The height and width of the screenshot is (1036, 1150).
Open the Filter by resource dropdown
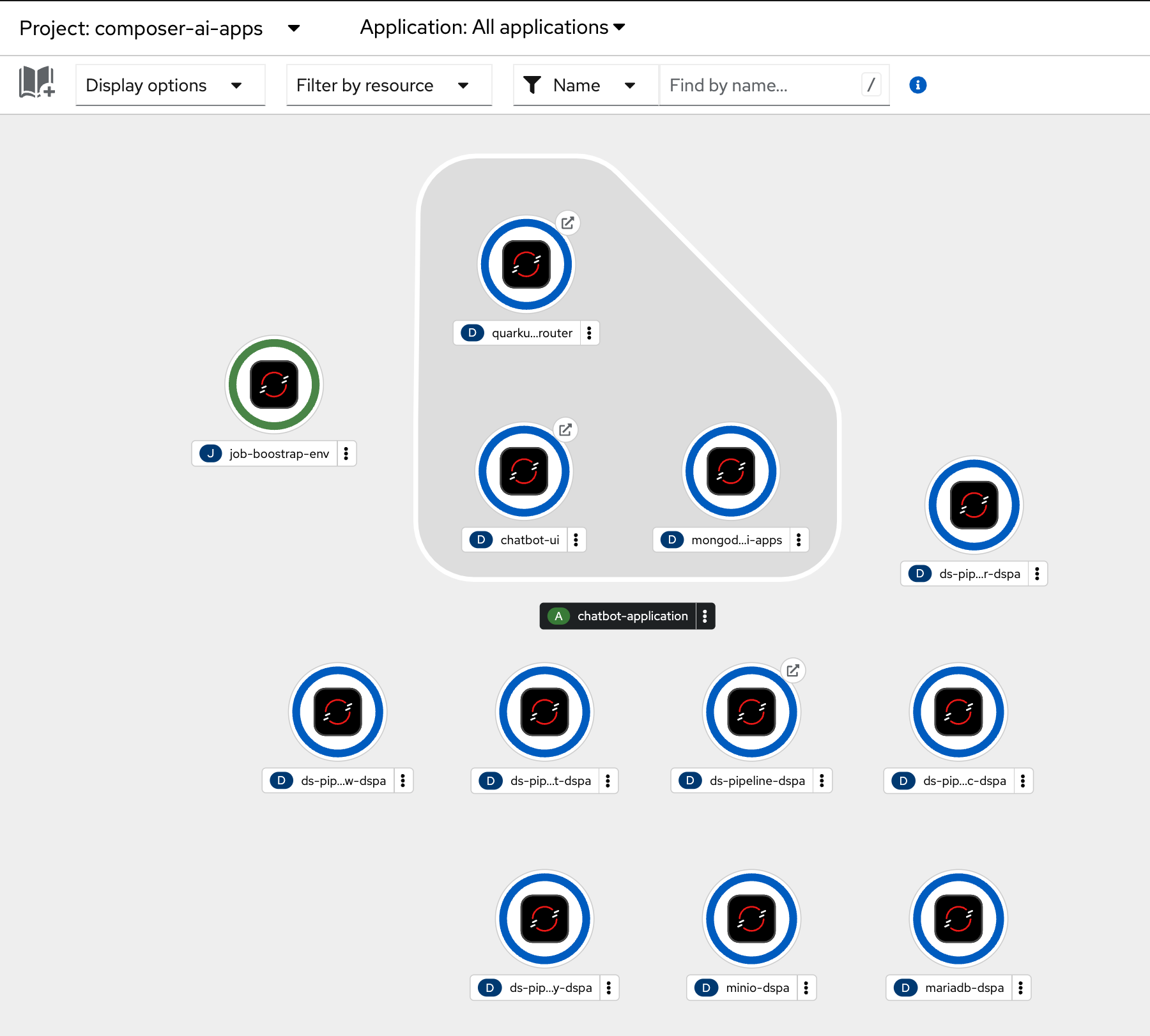point(389,85)
